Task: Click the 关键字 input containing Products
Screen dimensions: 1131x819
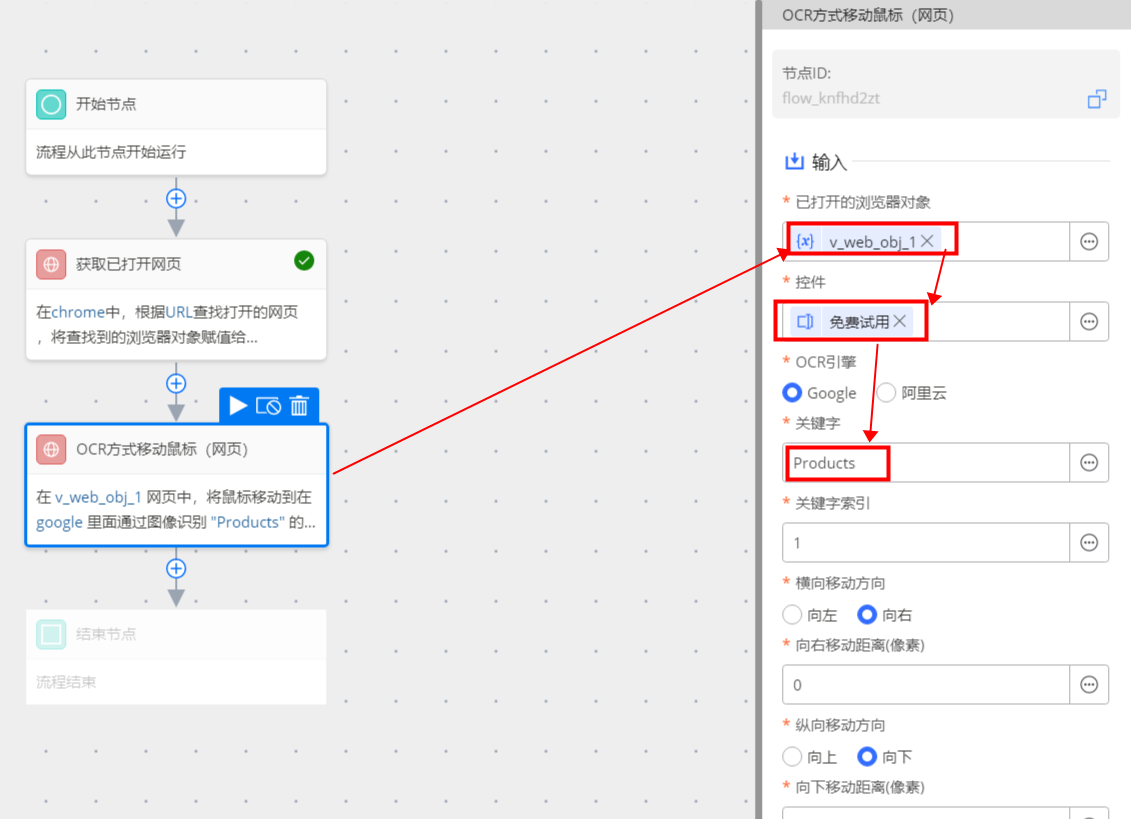Action: click(926, 463)
